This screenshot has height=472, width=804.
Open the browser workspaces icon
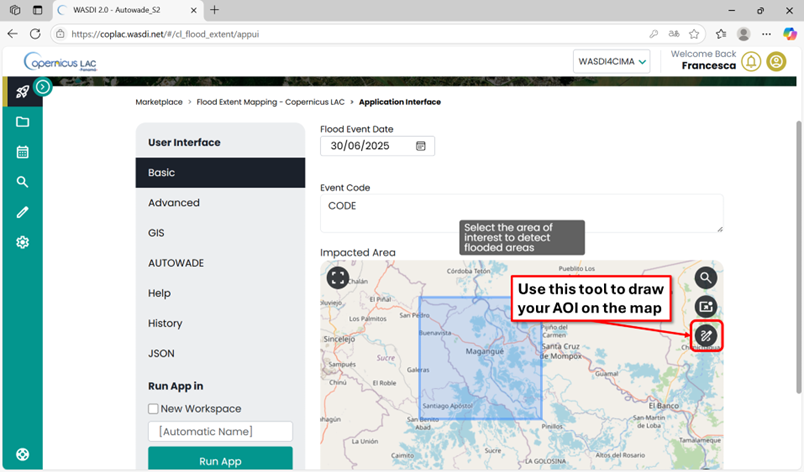click(15, 10)
